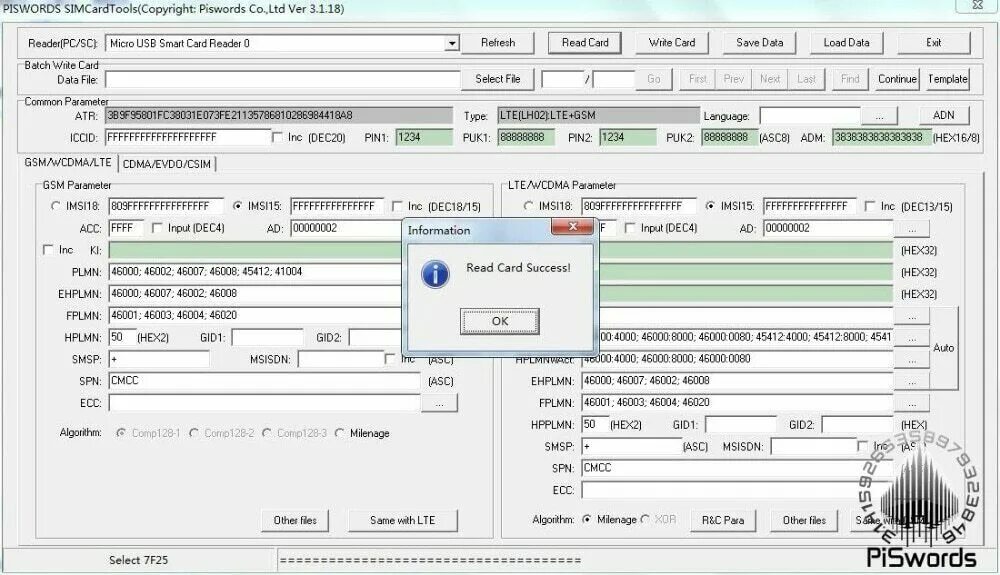The height and width of the screenshot is (575, 1000).
Task: Open LTE FPLMN browse (...) button
Action: click(x=912, y=403)
